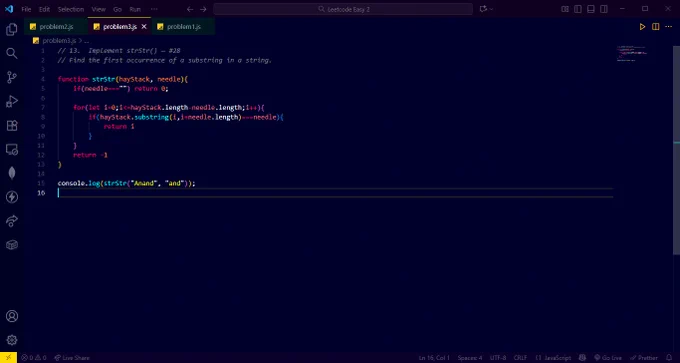Click line number 15 in the gutter
This screenshot has height=363, width=680.
(x=41, y=183)
